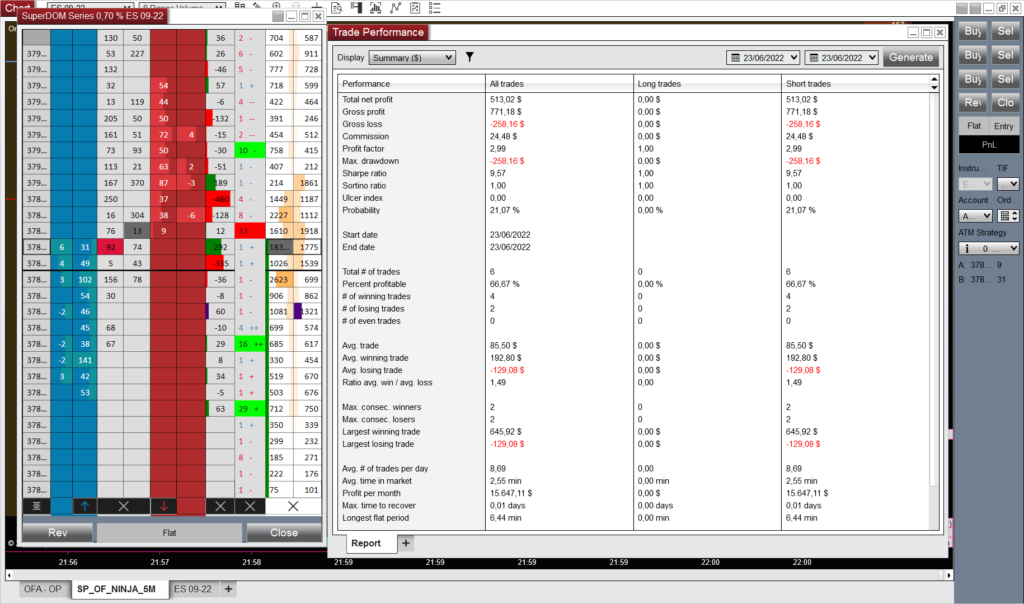This screenshot has width=1024, height=604.
Task: Click Close button in SuperDOM
Action: pyautogui.click(x=284, y=533)
